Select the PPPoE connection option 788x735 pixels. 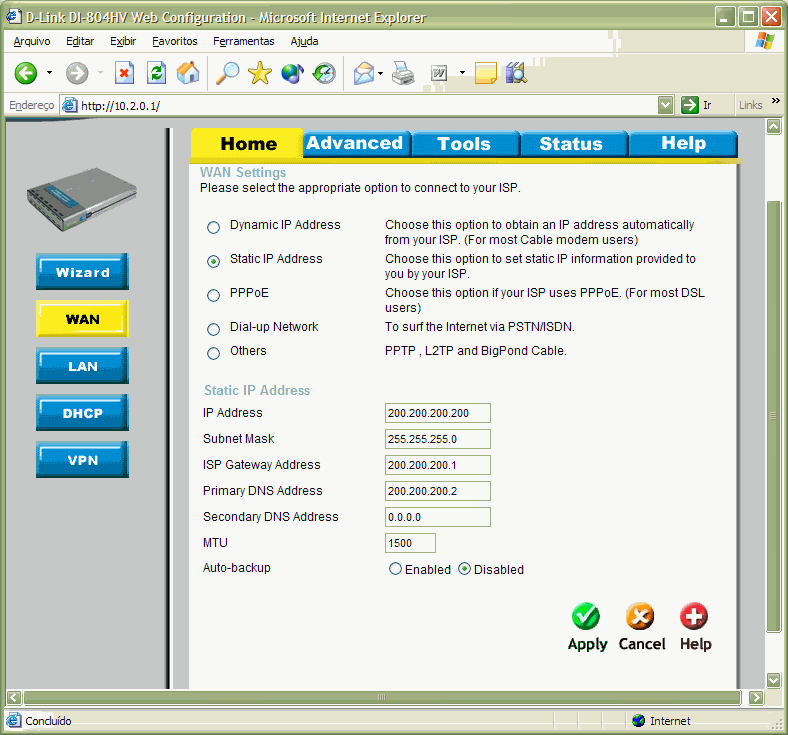click(x=213, y=295)
